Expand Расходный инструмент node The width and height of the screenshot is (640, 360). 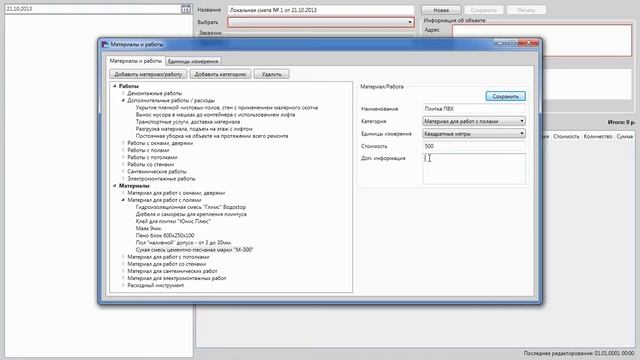123,285
